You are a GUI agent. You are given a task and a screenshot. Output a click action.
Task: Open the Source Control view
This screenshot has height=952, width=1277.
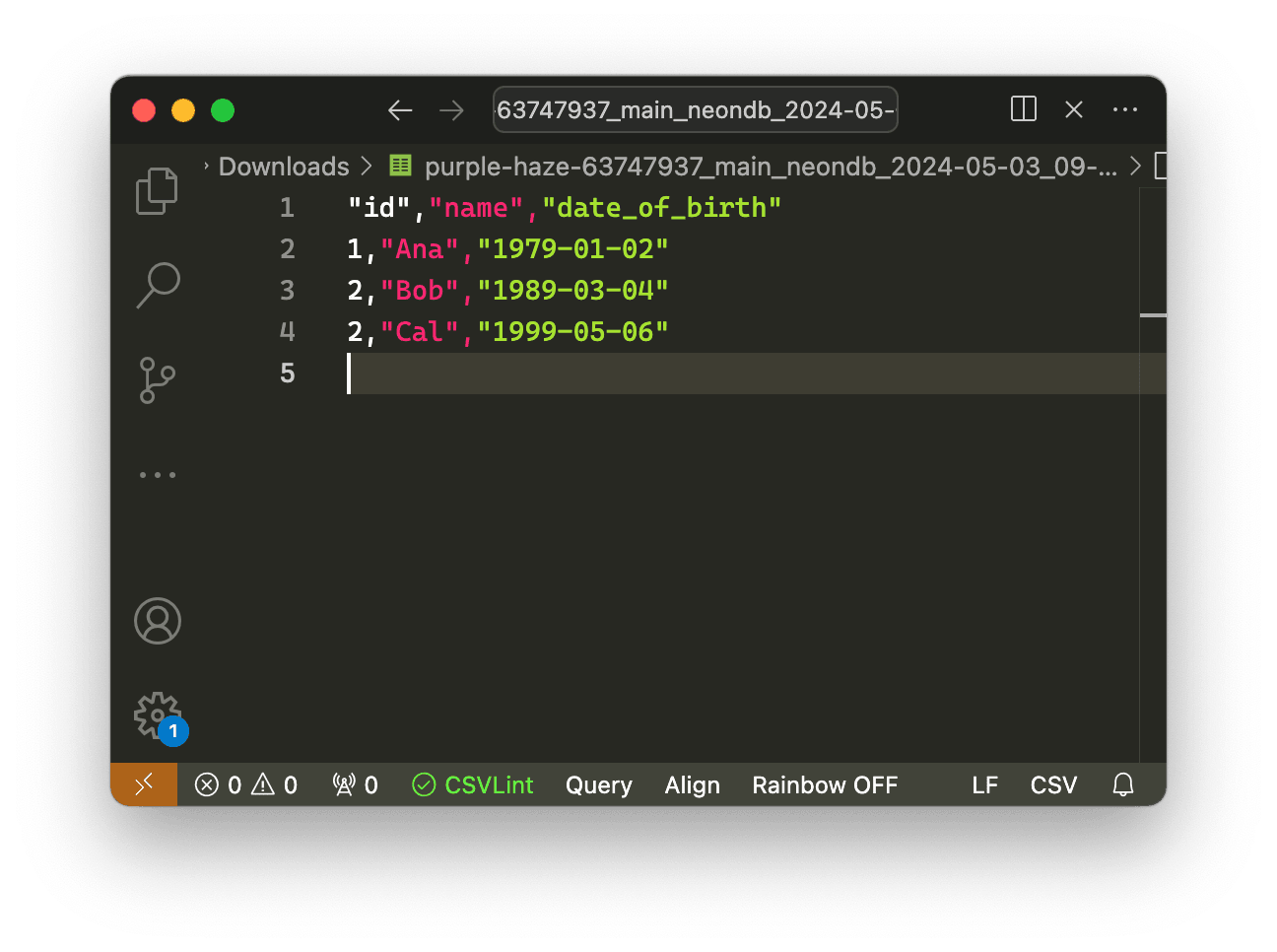[x=158, y=380]
